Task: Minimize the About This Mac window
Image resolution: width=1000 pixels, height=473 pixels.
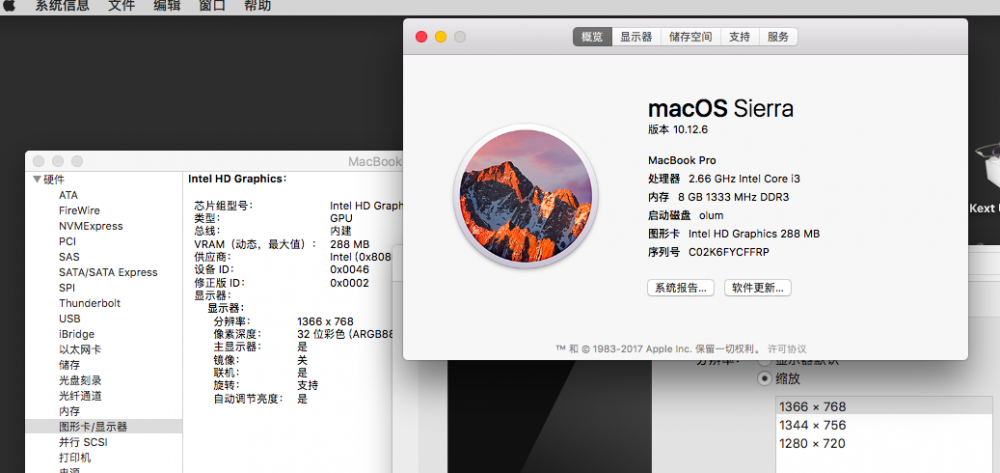Action: click(x=441, y=37)
